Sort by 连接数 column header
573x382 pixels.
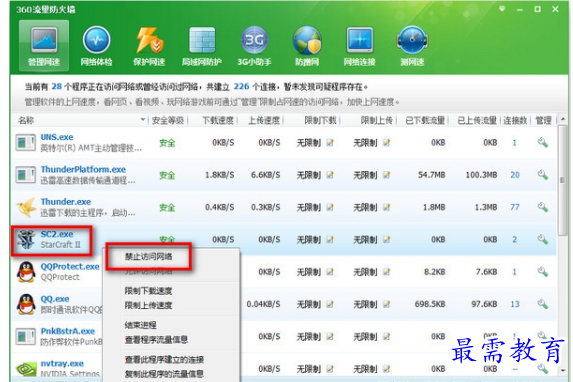click(x=515, y=120)
